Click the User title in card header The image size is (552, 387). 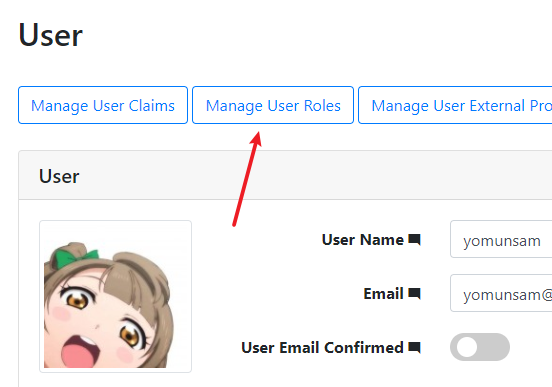coord(59,176)
